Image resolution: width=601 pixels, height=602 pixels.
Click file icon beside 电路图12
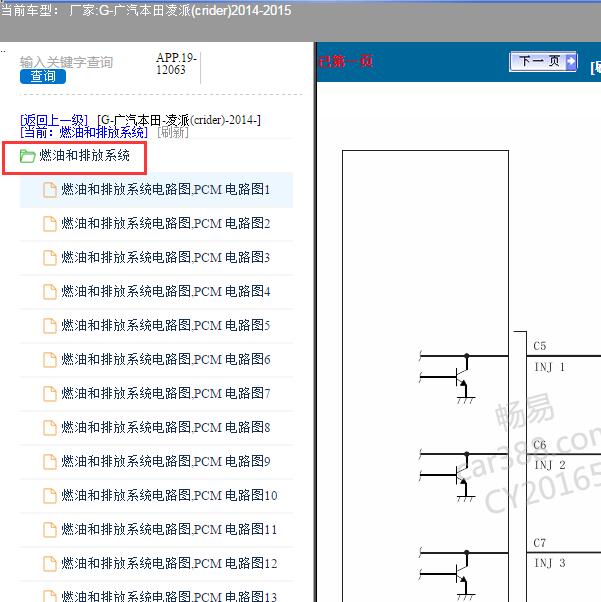click(x=50, y=564)
